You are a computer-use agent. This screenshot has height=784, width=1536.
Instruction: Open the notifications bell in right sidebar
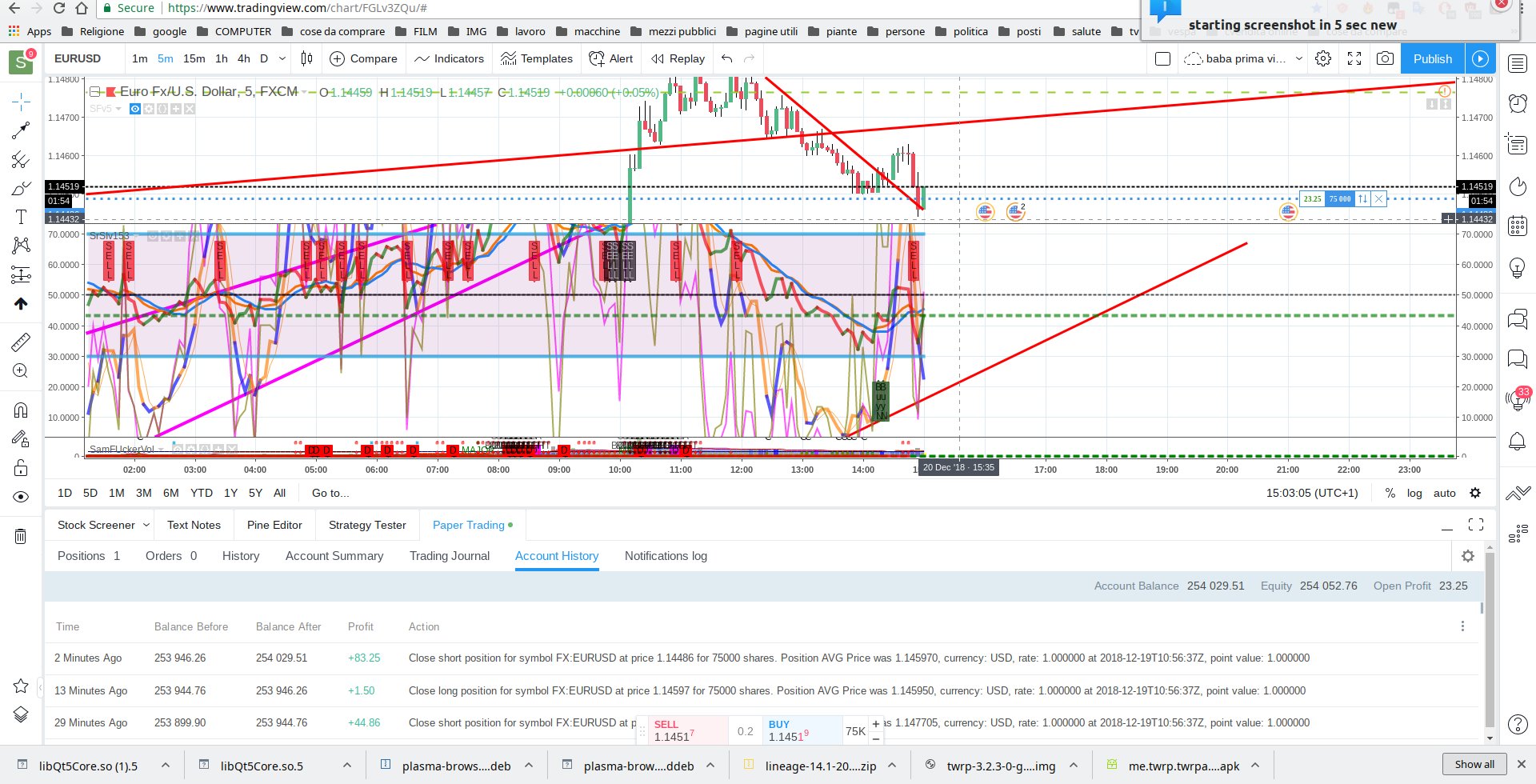click(1518, 441)
